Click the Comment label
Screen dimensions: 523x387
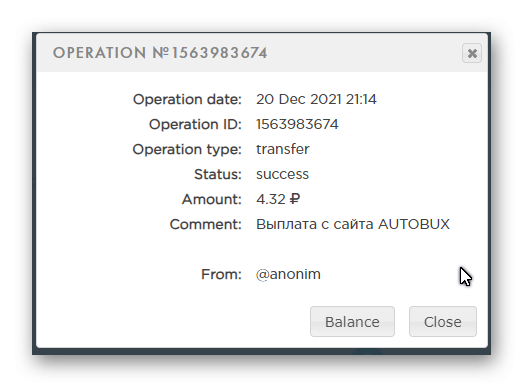(205, 224)
